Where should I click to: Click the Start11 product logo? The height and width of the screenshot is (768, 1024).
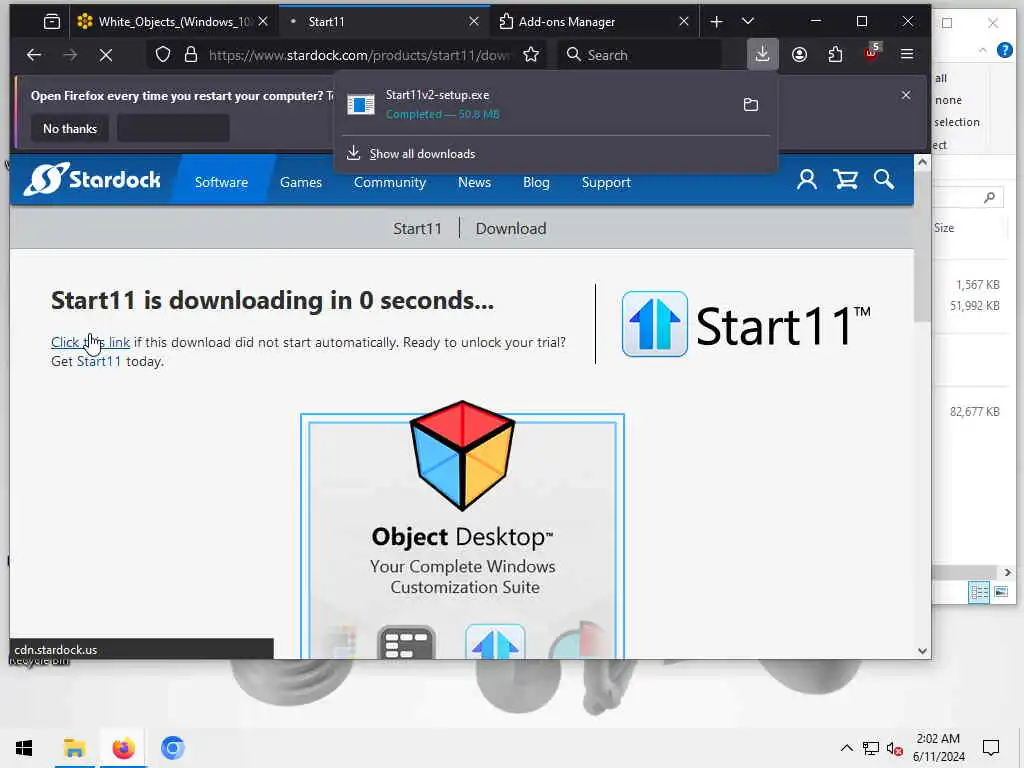[x=746, y=325]
